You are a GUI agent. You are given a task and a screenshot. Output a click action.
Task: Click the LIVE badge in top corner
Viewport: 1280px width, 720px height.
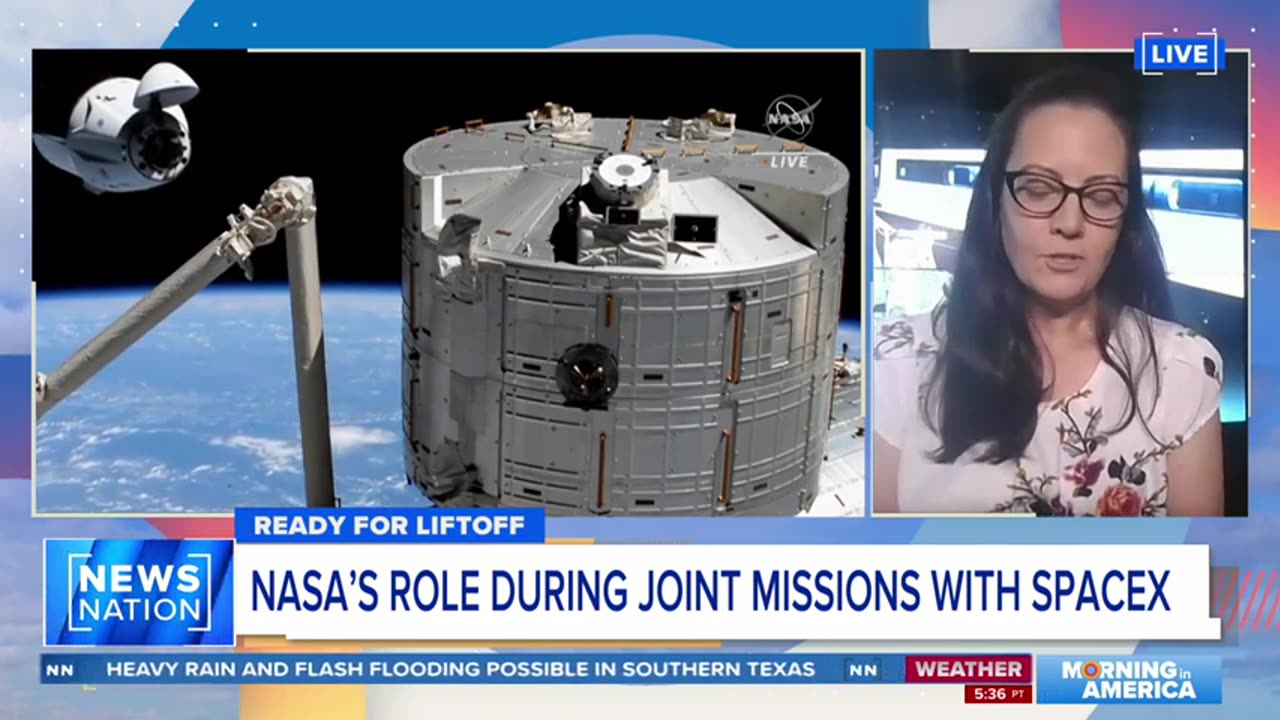1181,54
